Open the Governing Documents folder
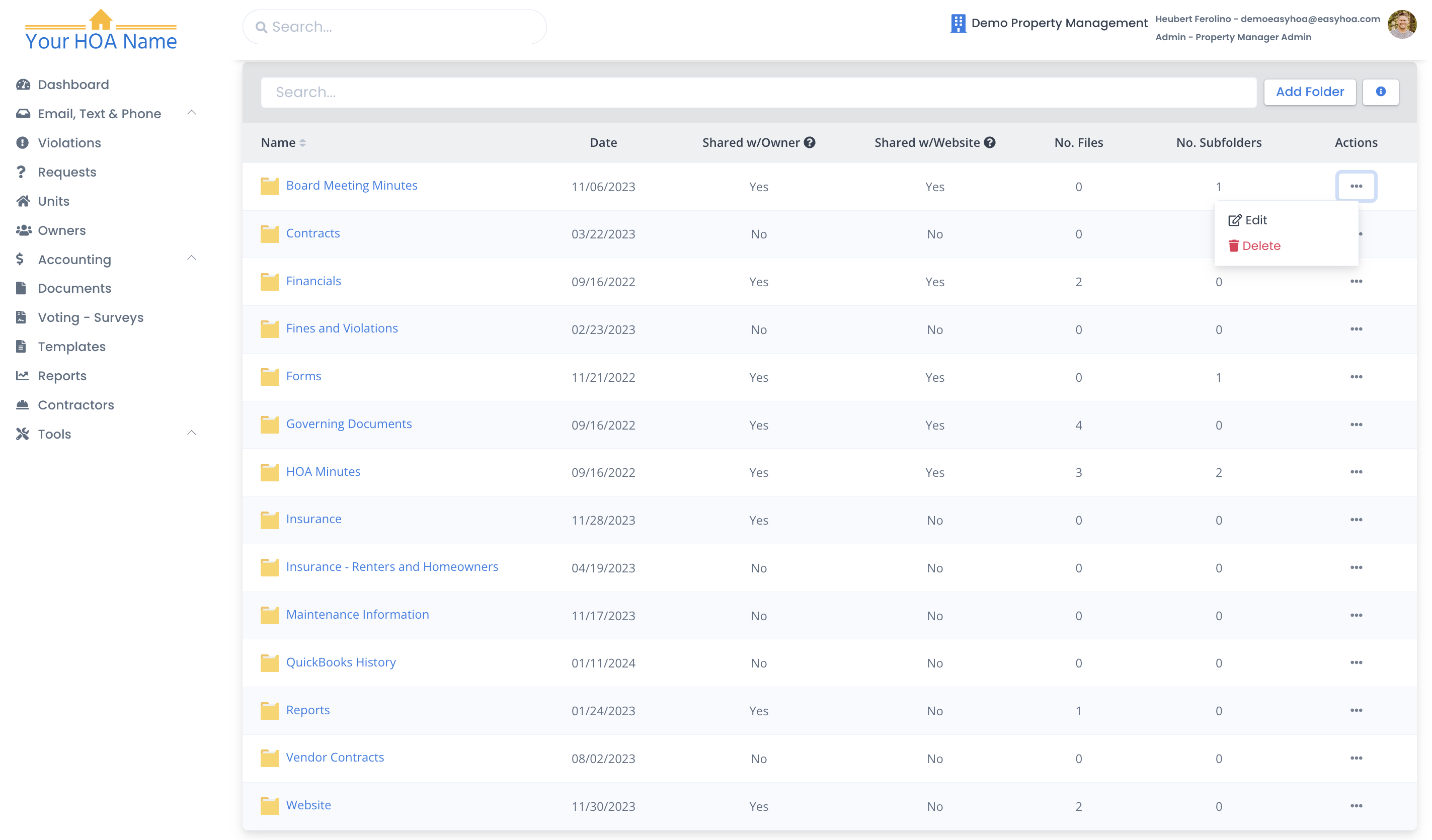The image size is (1432, 840). click(348, 424)
